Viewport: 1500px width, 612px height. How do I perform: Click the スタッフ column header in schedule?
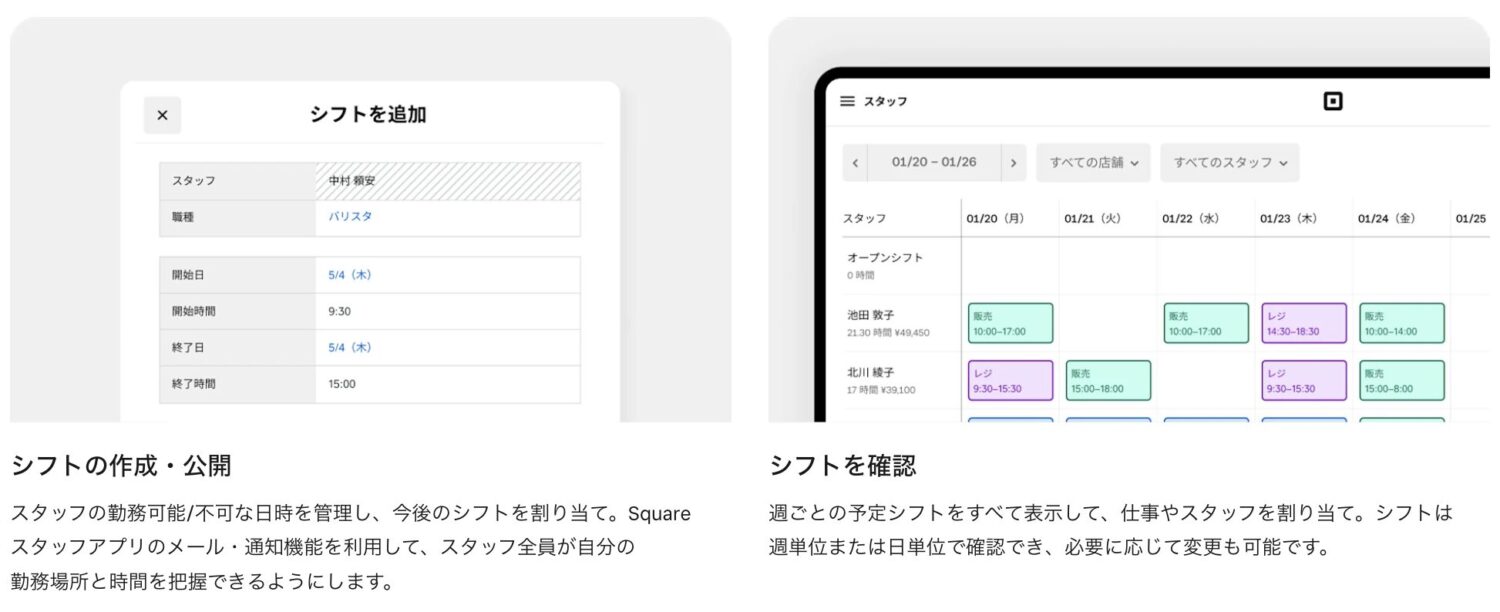coord(864,218)
